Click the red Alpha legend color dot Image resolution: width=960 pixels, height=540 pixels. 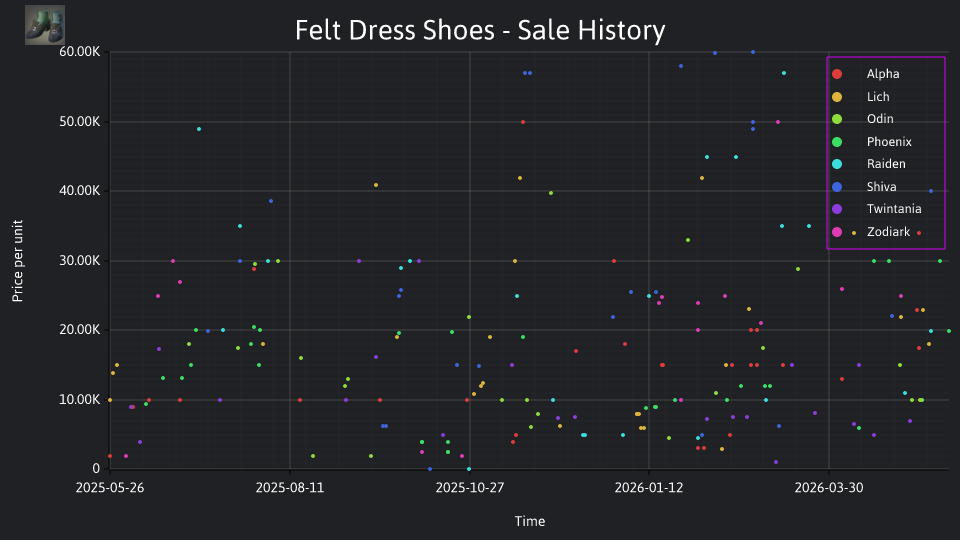coord(837,74)
